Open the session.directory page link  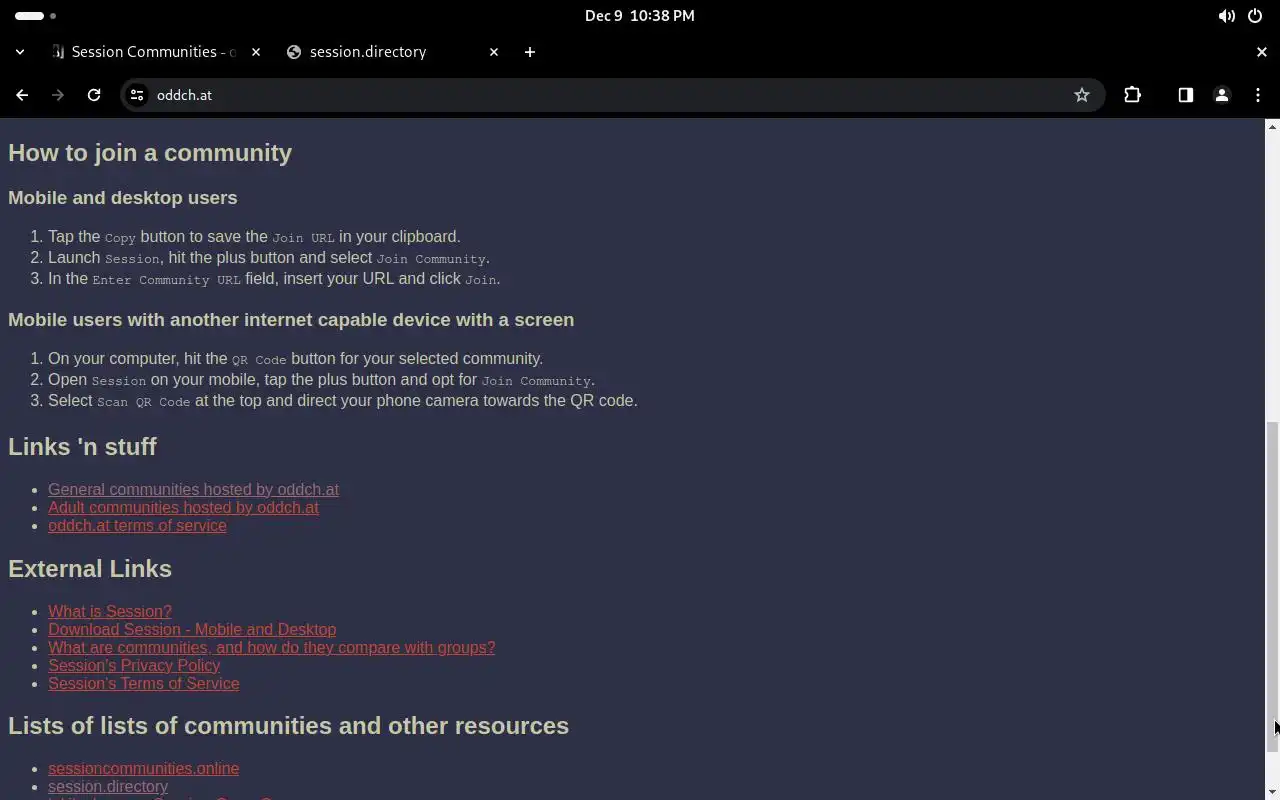108,786
